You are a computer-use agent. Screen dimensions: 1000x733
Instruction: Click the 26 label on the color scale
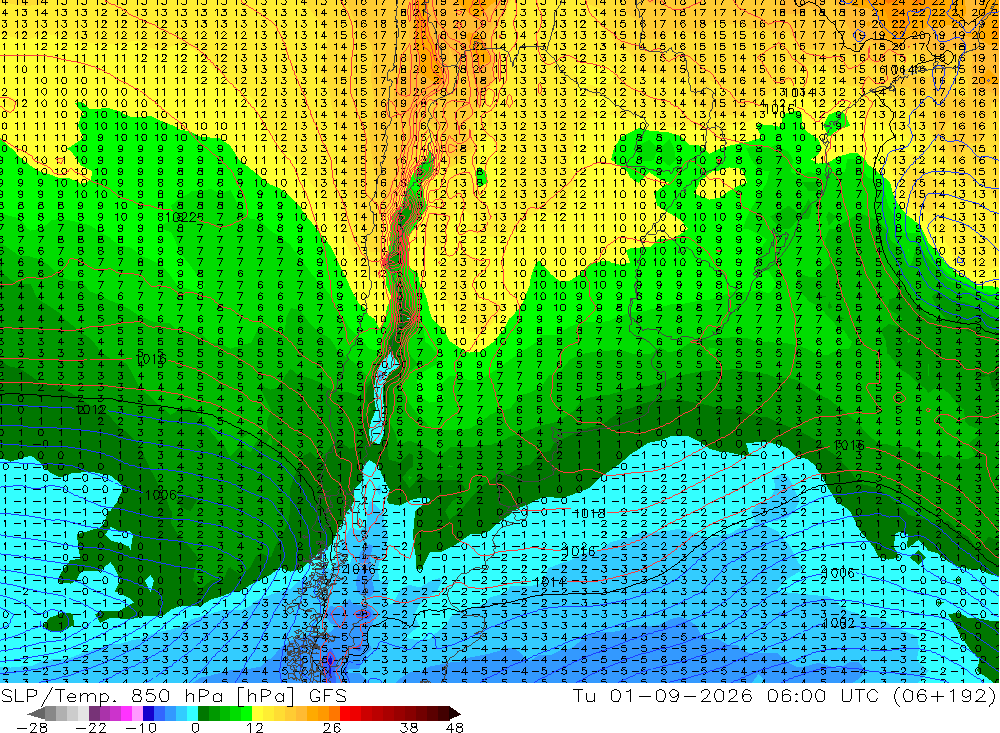click(332, 727)
